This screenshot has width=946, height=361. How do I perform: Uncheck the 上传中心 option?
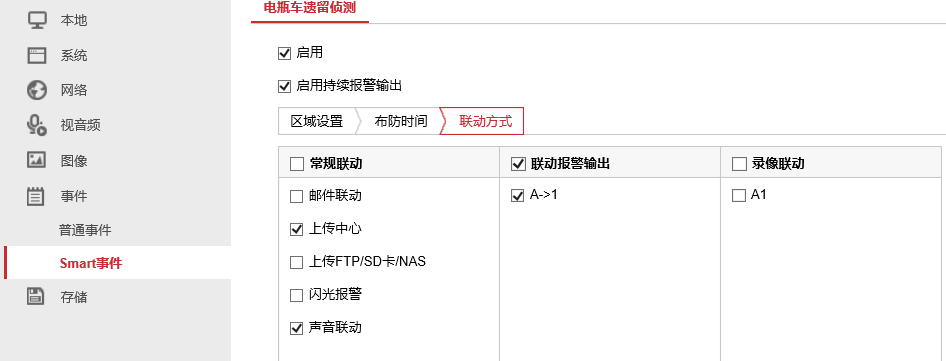296,229
